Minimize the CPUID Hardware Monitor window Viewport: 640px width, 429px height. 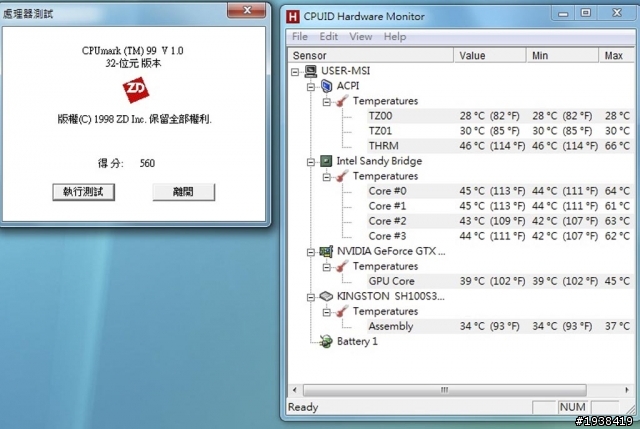coord(563,13)
